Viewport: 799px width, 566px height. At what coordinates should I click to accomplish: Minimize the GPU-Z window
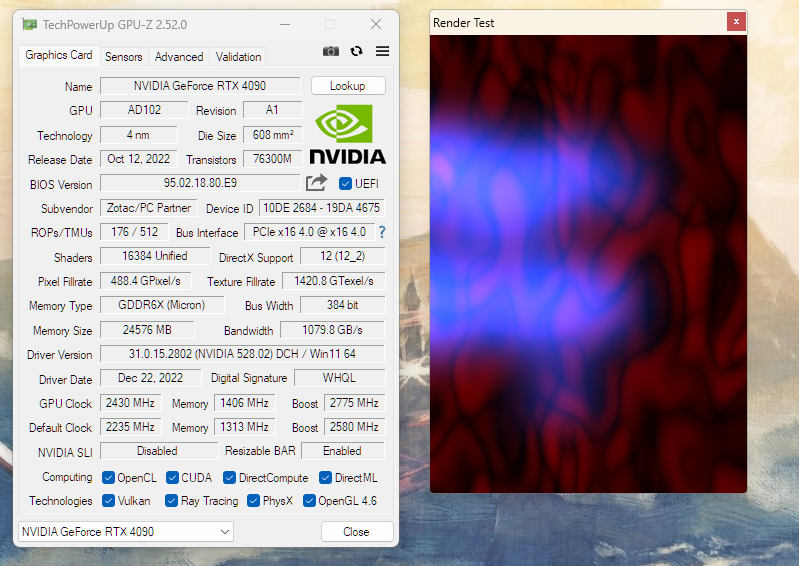(285, 24)
